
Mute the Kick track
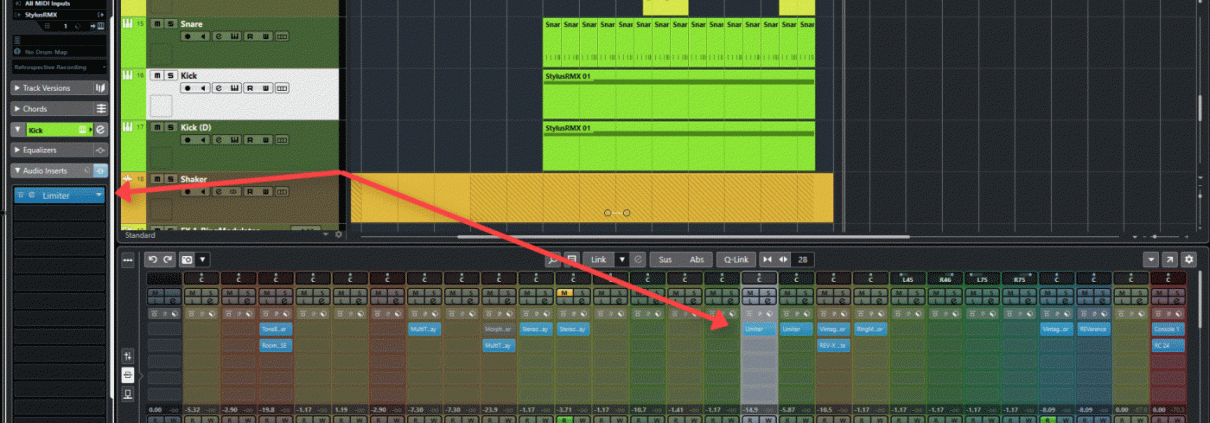point(158,75)
